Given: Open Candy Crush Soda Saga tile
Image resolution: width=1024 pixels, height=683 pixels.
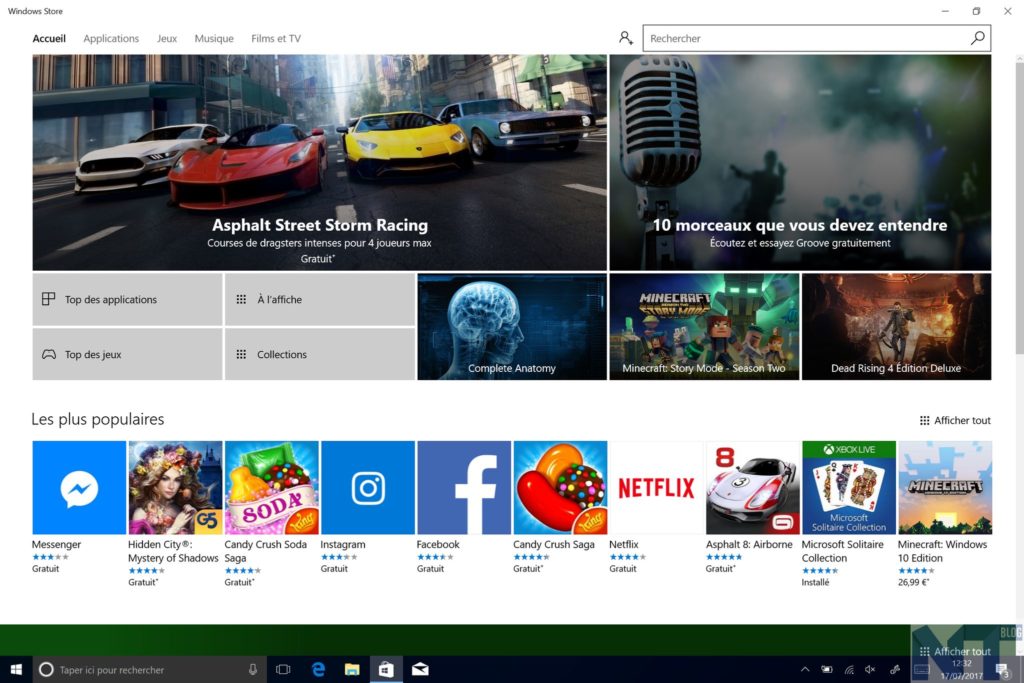Looking at the screenshot, I should click(x=271, y=488).
